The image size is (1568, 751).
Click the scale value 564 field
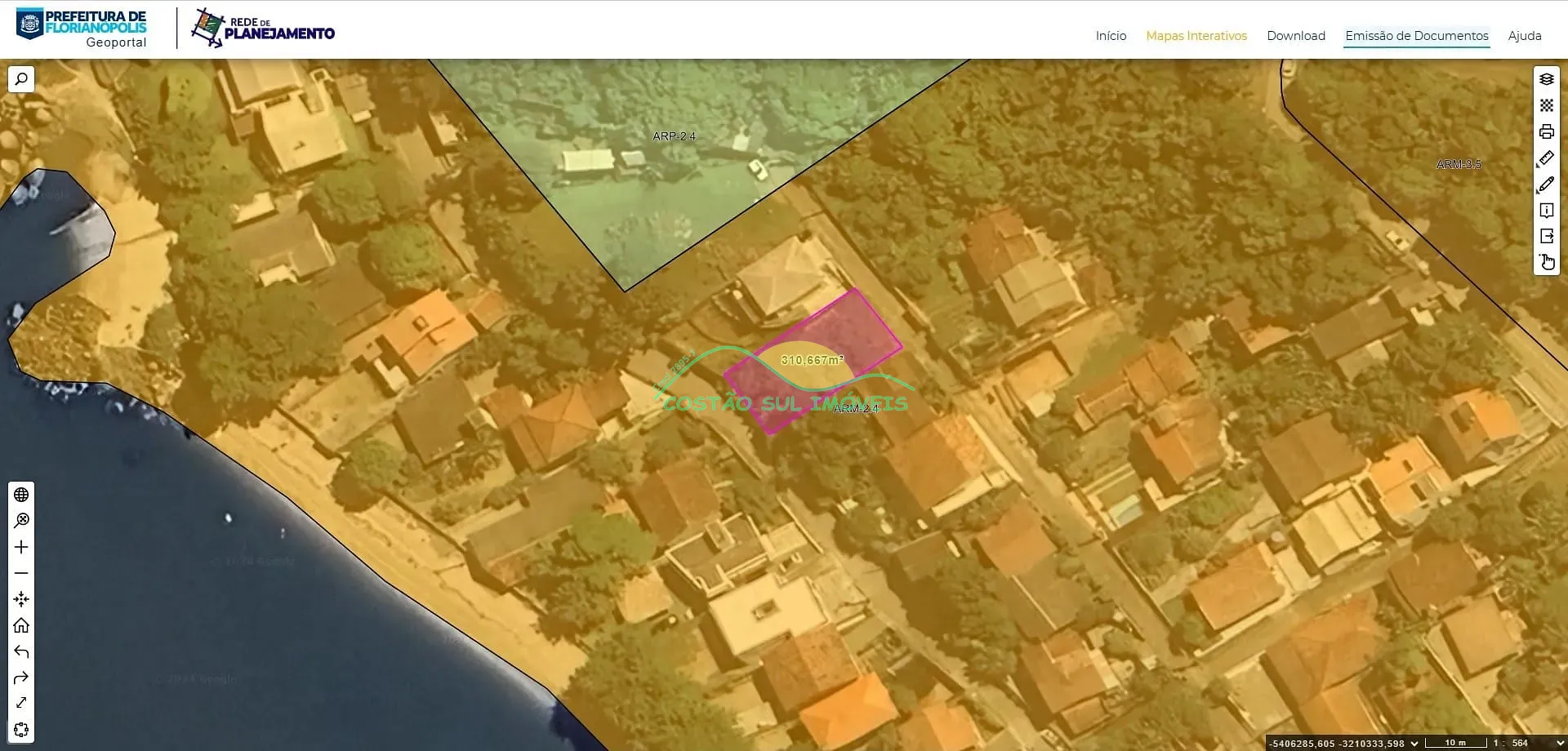tap(1520, 744)
